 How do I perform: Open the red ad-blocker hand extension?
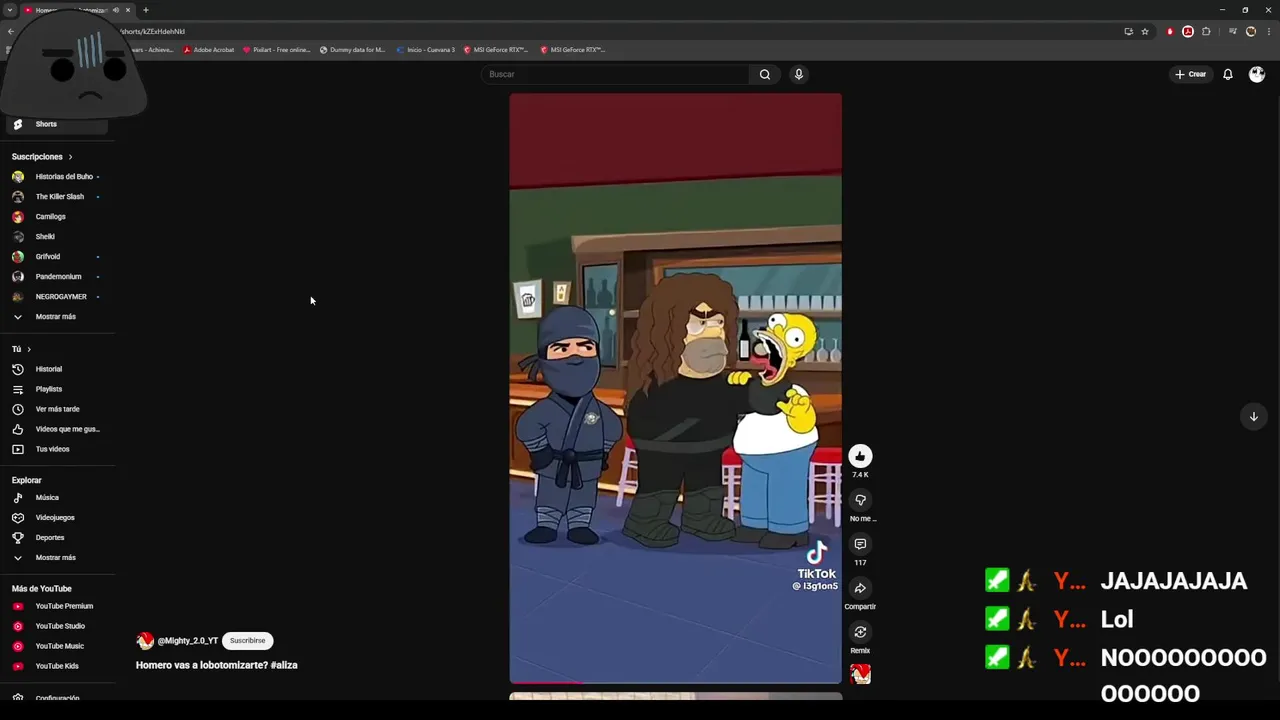tap(1170, 31)
